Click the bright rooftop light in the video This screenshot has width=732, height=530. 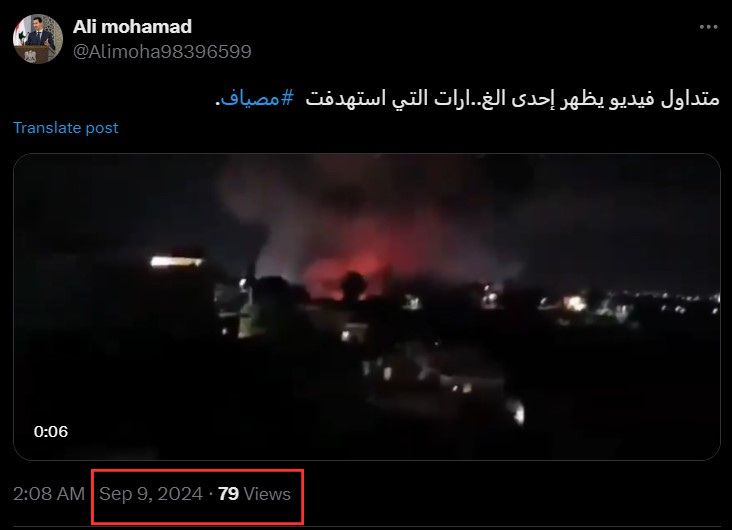coord(176,261)
